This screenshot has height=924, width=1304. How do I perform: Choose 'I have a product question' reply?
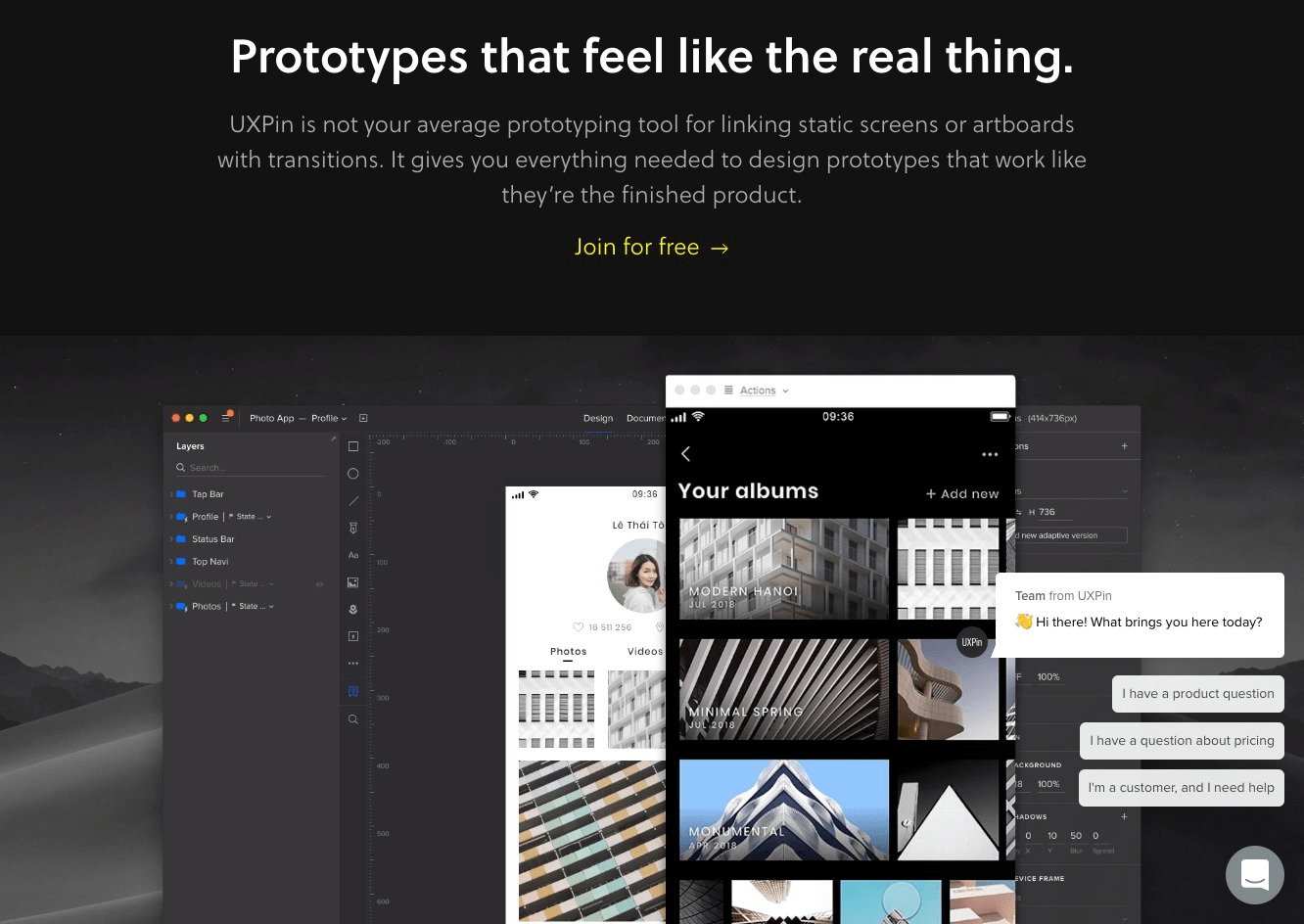coord(1198,694)
